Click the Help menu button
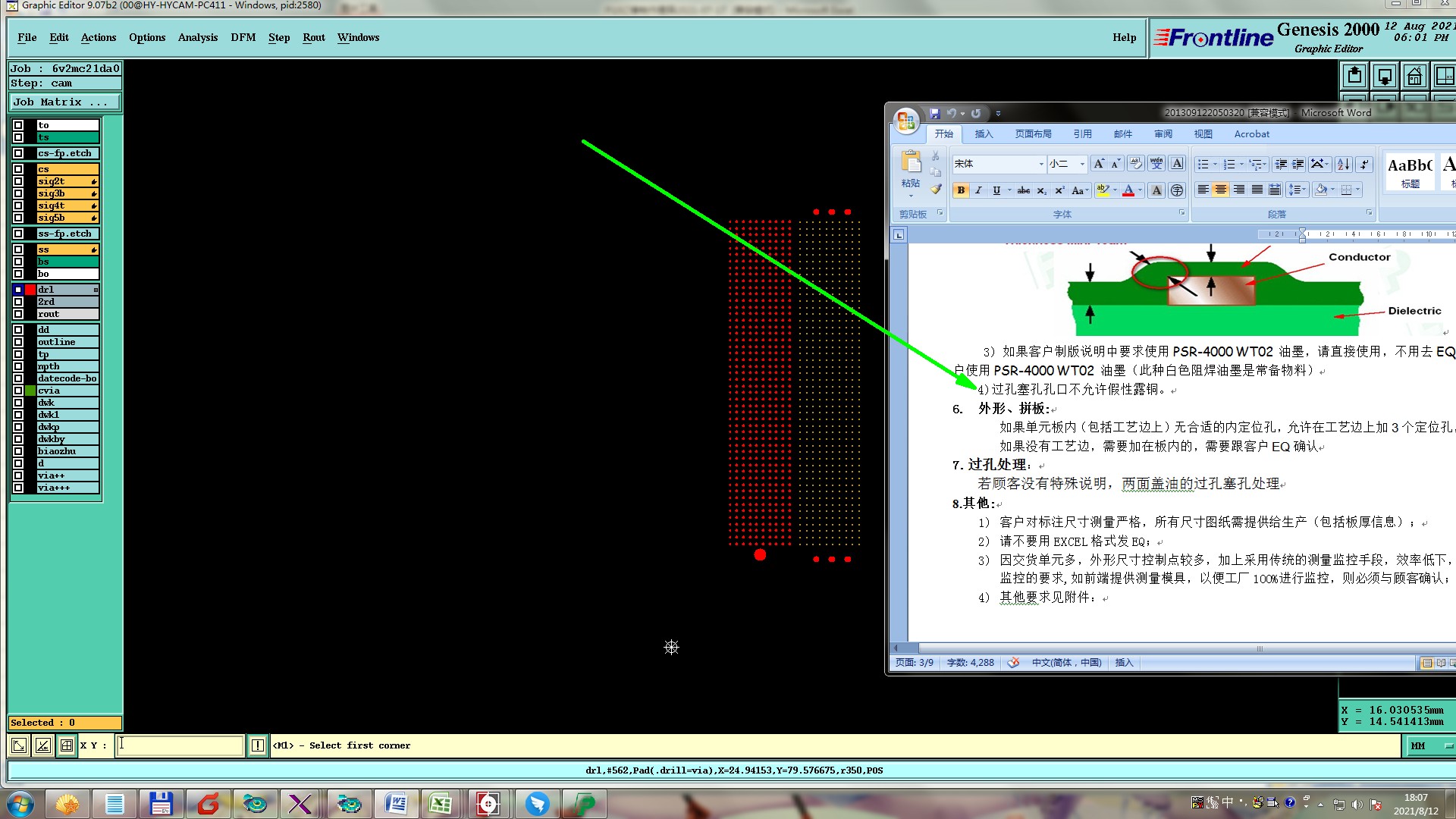The image size is (1456, 819). click(x=1124, y=37)
